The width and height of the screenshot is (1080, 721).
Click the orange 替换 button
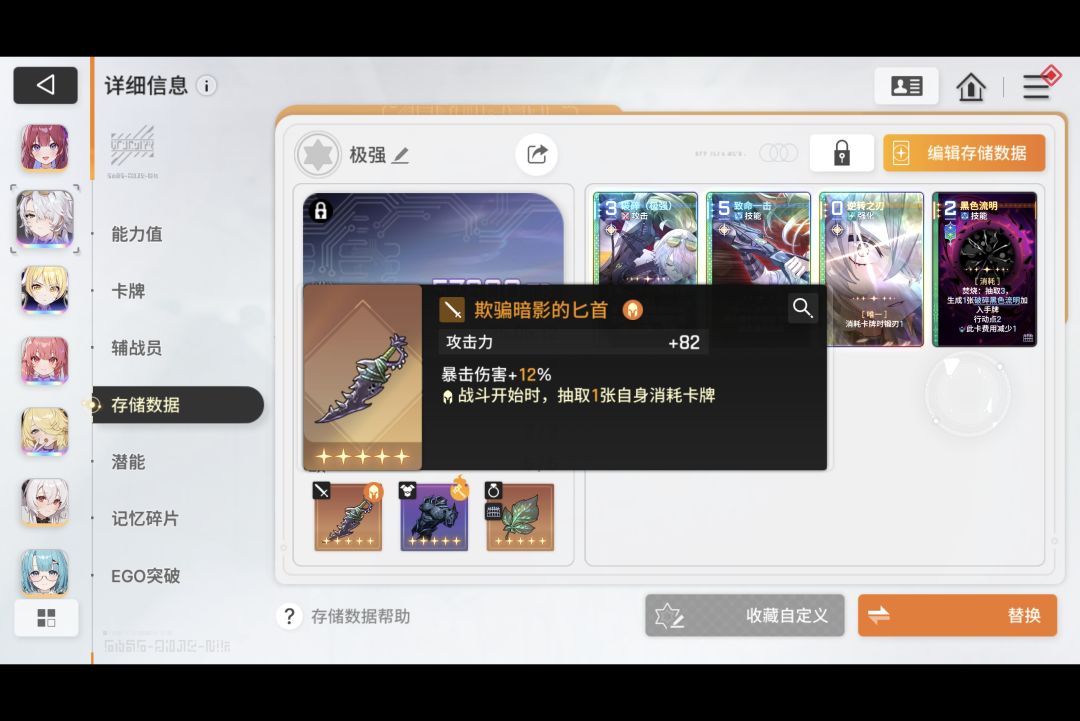click(957, 616)
